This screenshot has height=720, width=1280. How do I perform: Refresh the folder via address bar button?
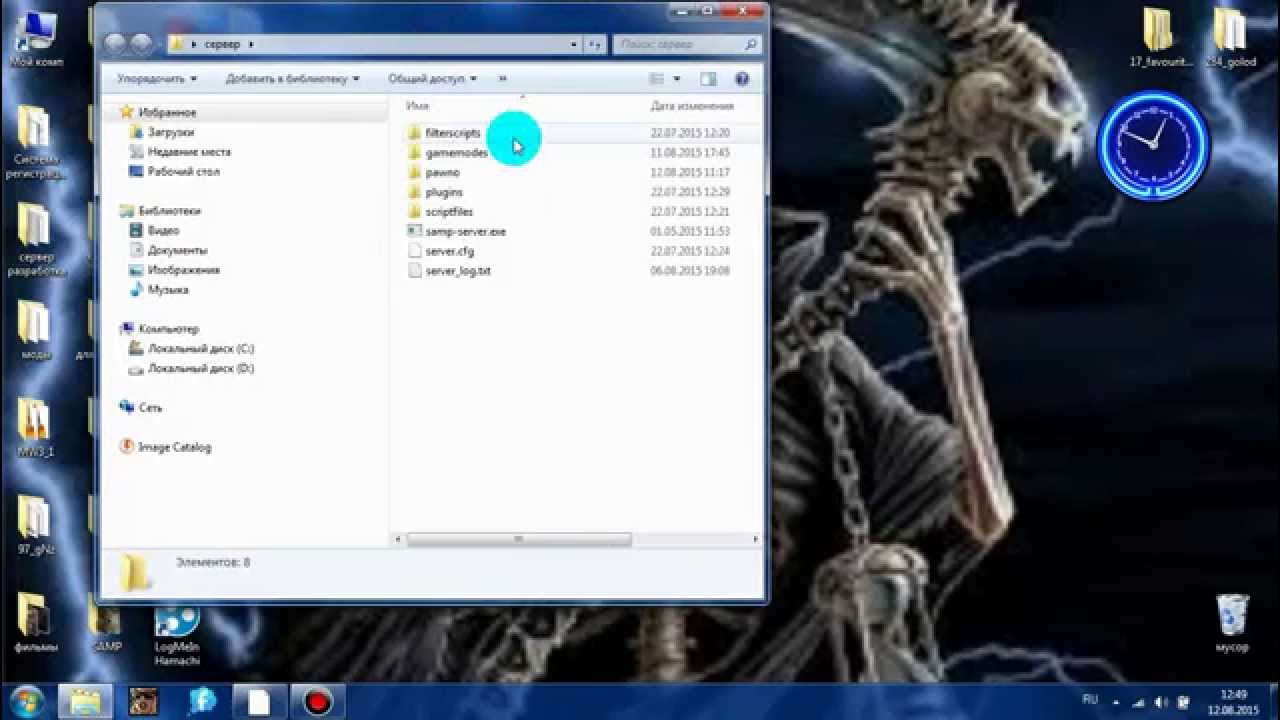[595, 44]
